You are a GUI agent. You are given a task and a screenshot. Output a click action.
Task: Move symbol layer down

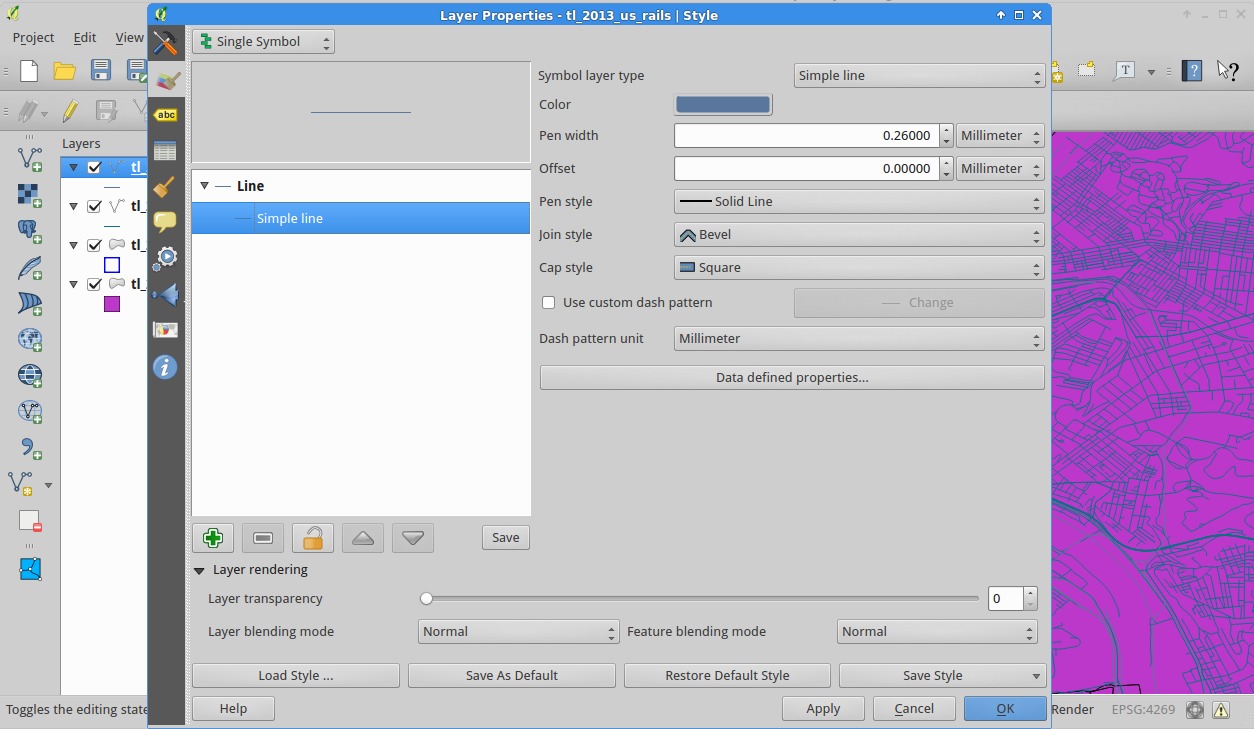pyautogui.click(x=413, y=538)
